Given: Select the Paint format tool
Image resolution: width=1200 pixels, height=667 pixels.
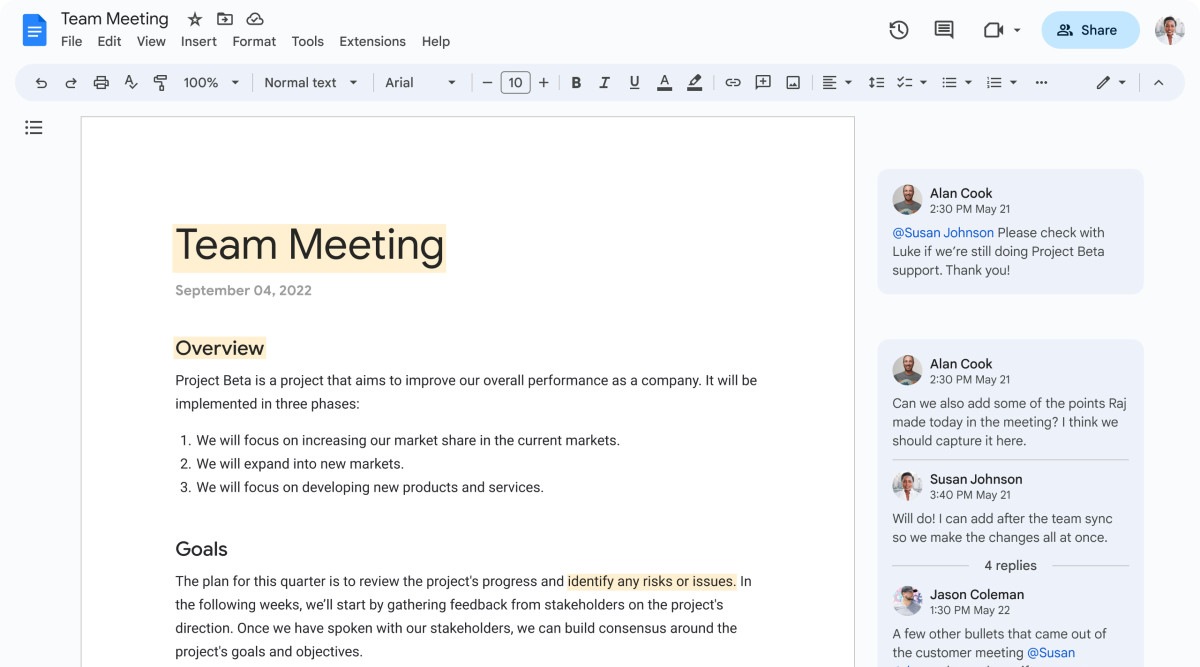Looking at the screenshot, I should (x=160, y=82).
